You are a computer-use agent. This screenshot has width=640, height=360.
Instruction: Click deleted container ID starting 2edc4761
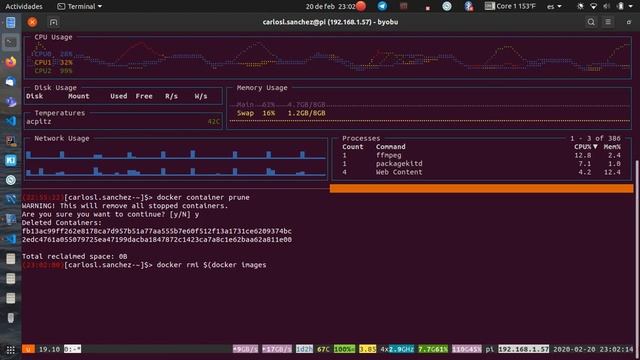pyautogui.click(x=157, y=240)
